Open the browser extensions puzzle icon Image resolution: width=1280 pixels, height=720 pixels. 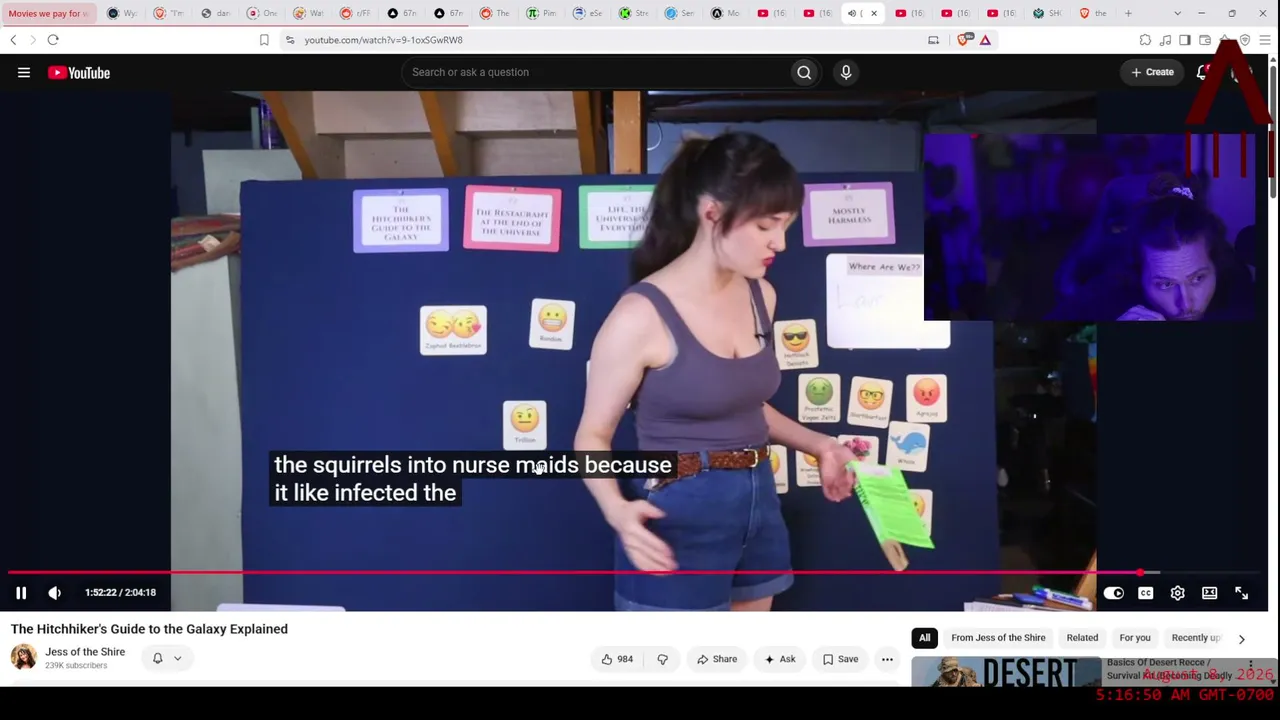click(1145, 40)
